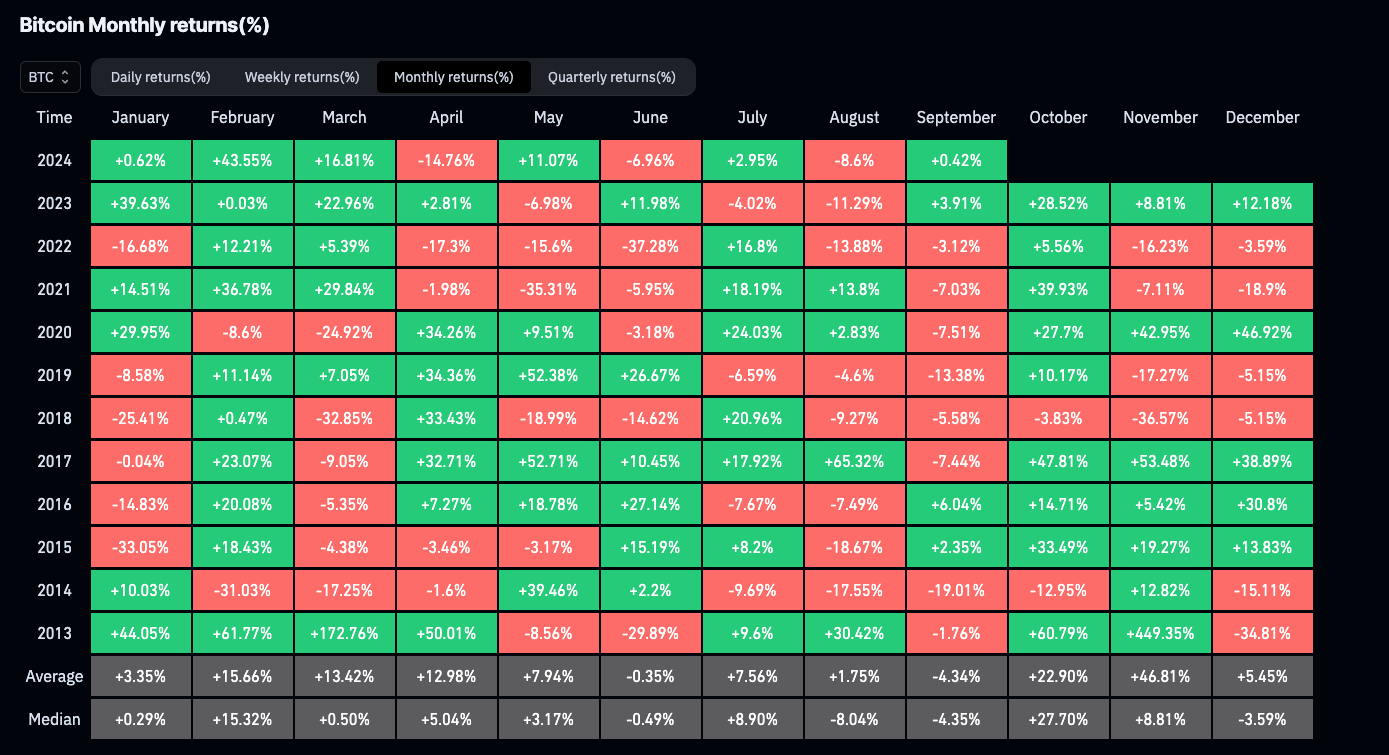Click the 2019 row year label
This screenshot has width=1389, height=755.
pyautogui.click(x=54, y=375)
